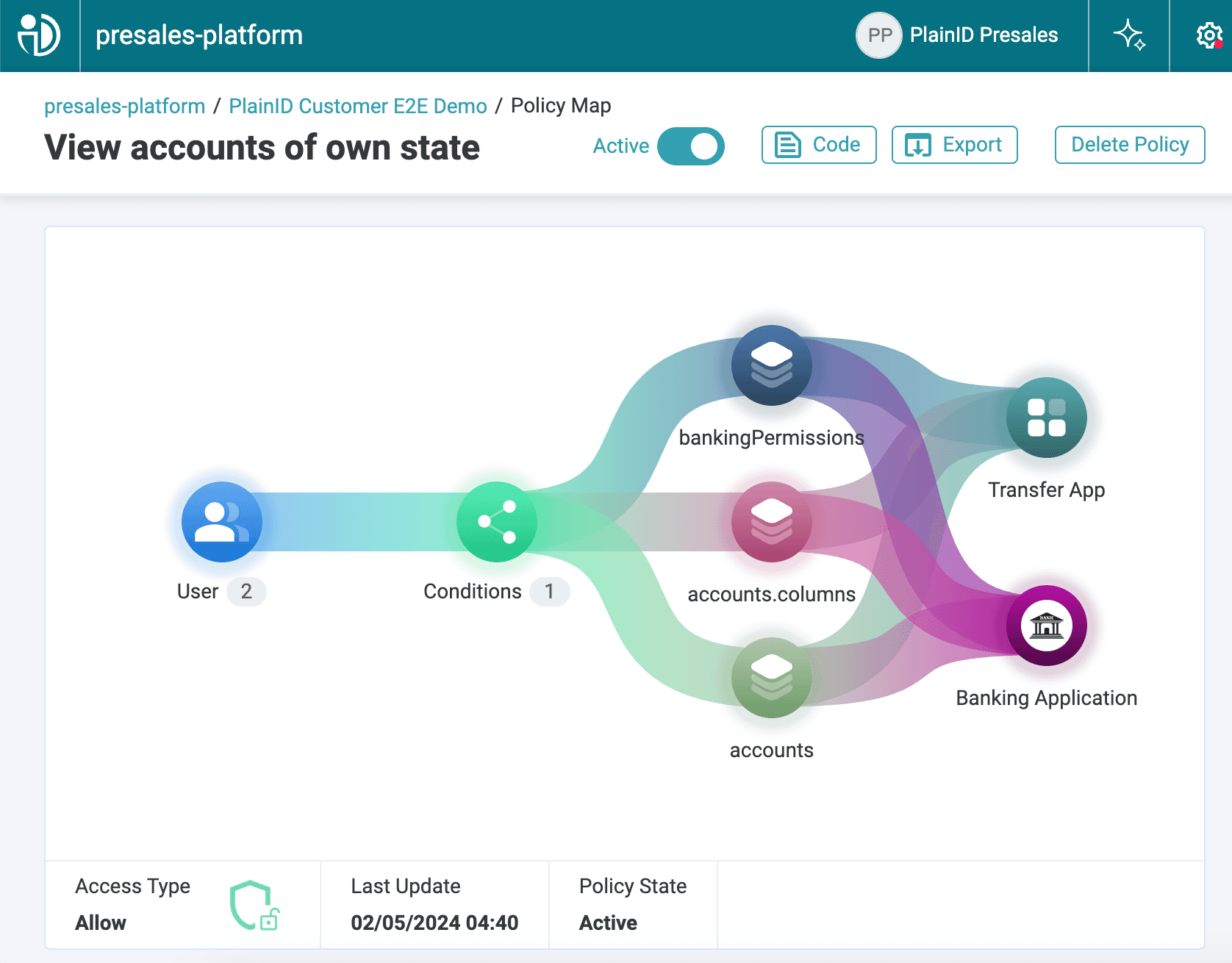This screenshot has height=963, width=1232.
Task: Click the Last Update date 02/05/2024 04:40
Action: click(434, 923)
